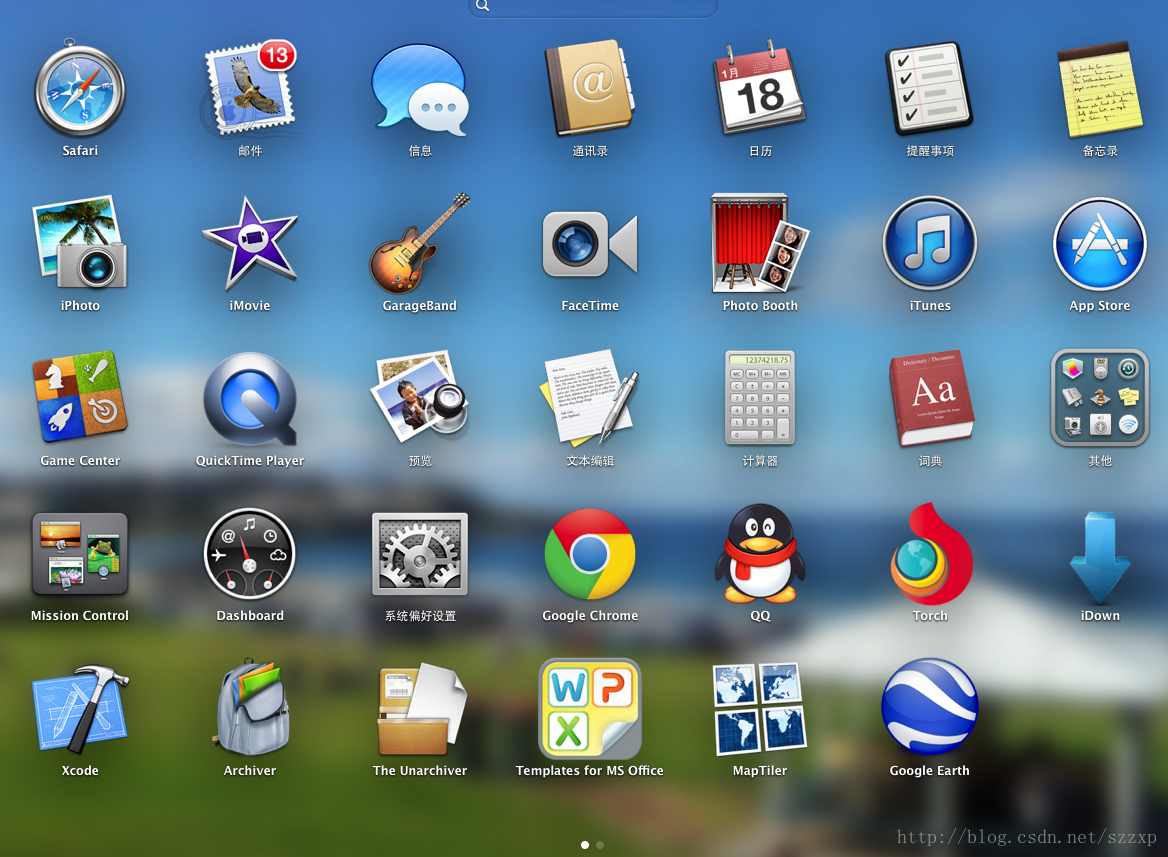
Task: Open the Dashboard gauge icon
Action: click(x=250, y=553)
